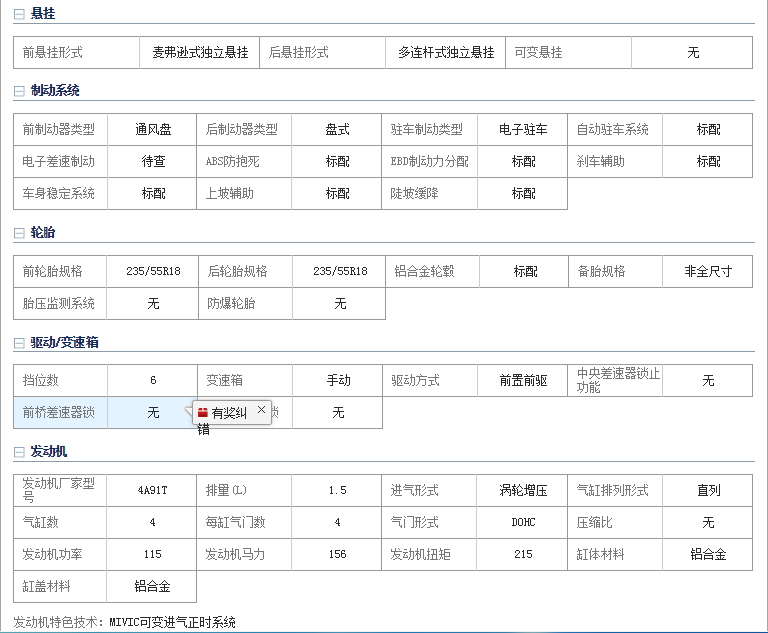The width and height of the screenshot is (768, 633).
Task: Click the MIVEC 可变进气正时系统 text line
Action: 125,622
